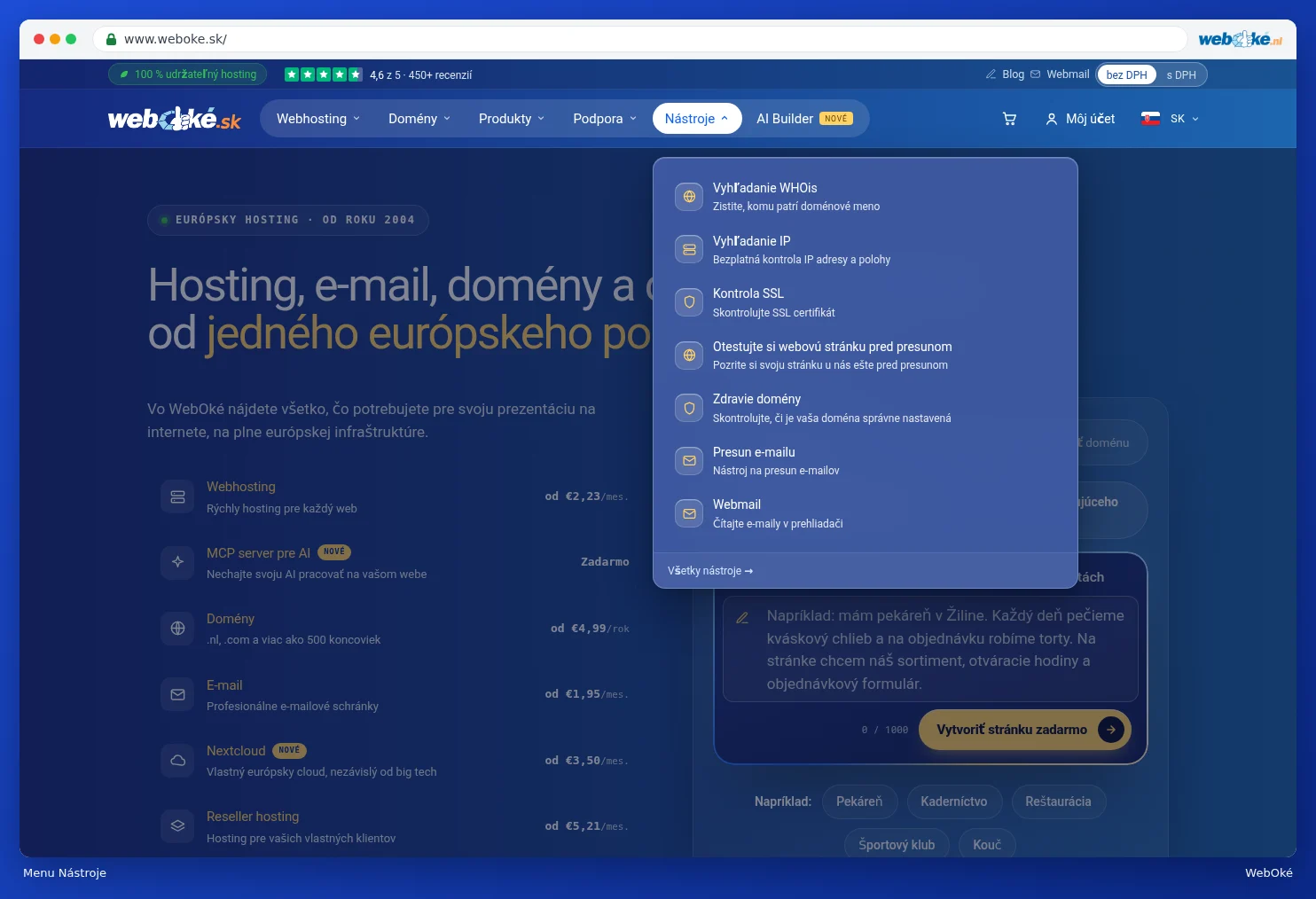This screenshot has height=899, width=1316.
Task: Click the Trustpilot star rating
Action: pyautogui.click(x=323, y=74)
